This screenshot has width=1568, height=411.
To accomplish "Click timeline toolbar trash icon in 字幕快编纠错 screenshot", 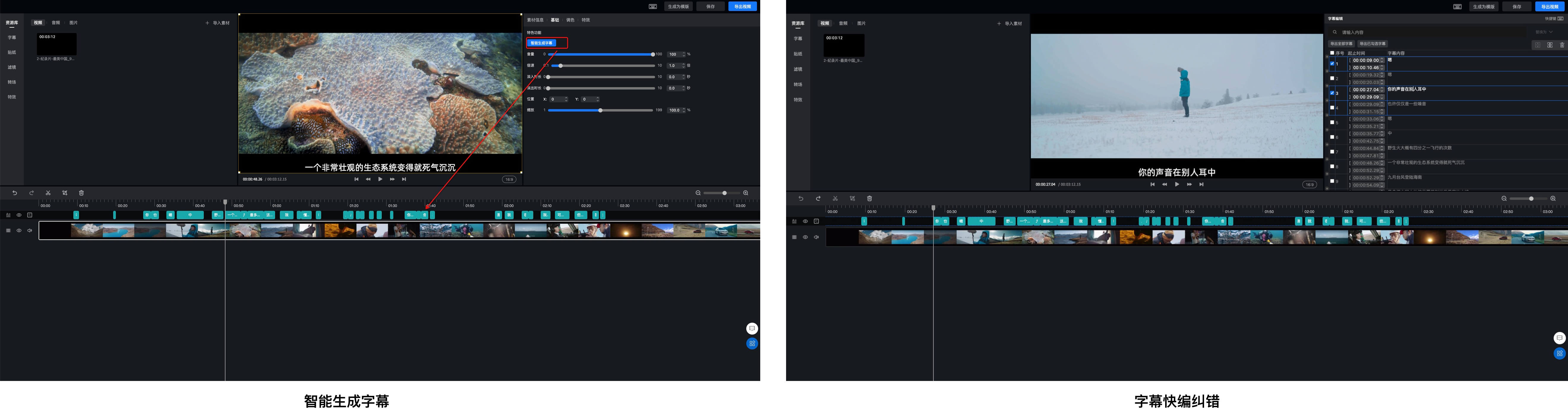I will [869, 198].
